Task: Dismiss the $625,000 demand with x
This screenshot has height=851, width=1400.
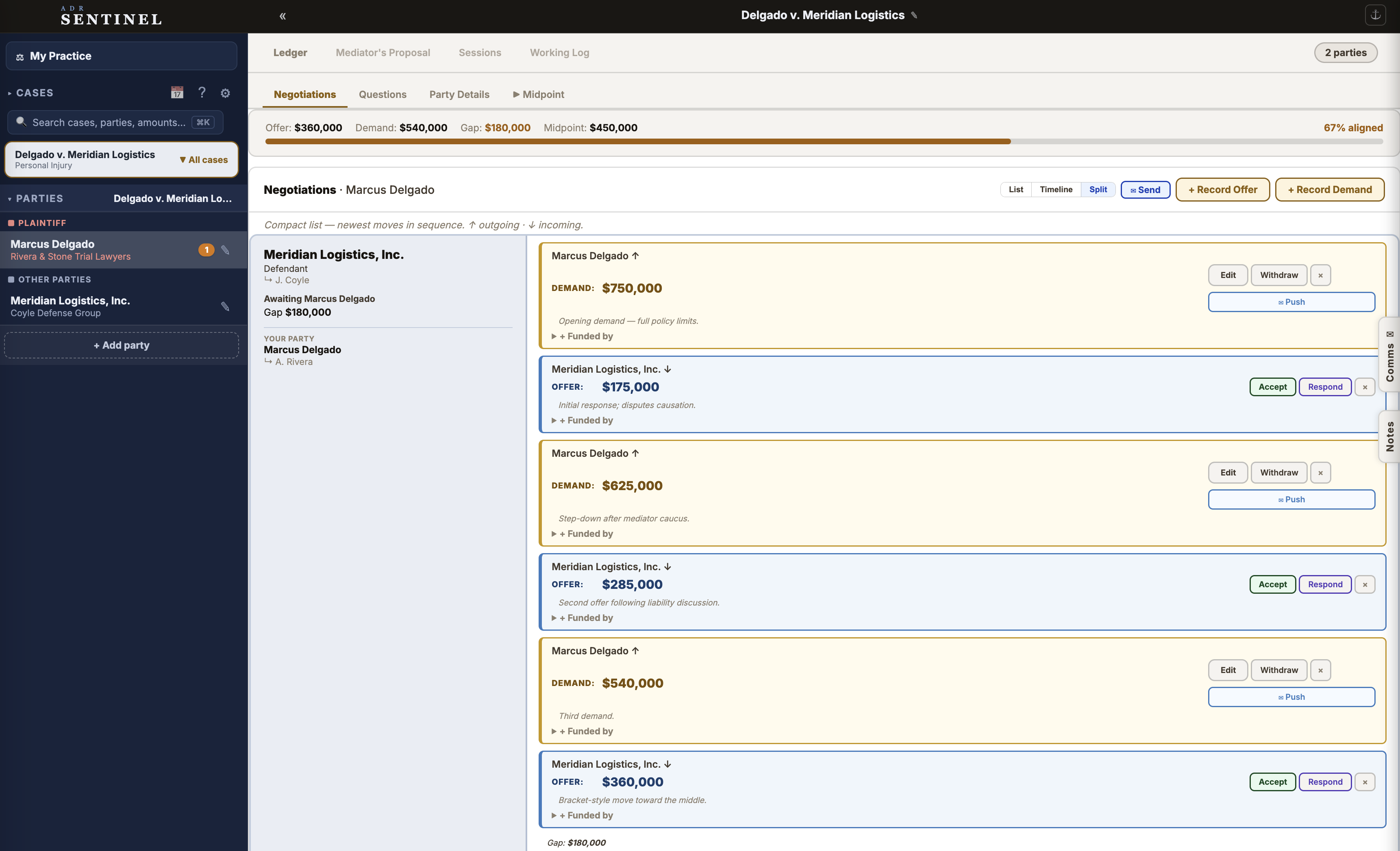Action: pyautogui.click(x=1320, y=473)
